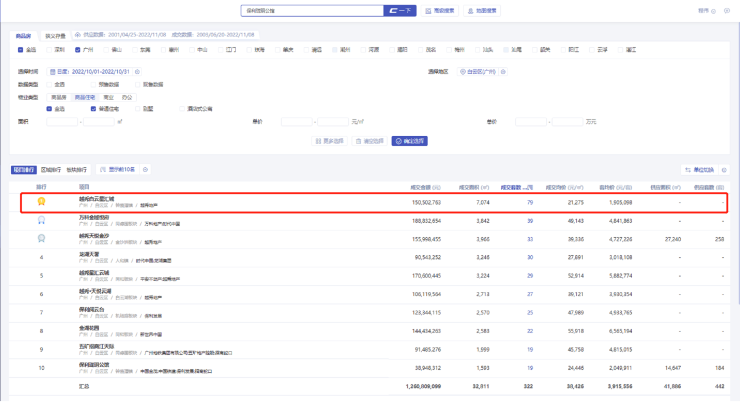Open advanced search (高级搜索)
Viewport: 740px width, 406px height.
point(440,10)
